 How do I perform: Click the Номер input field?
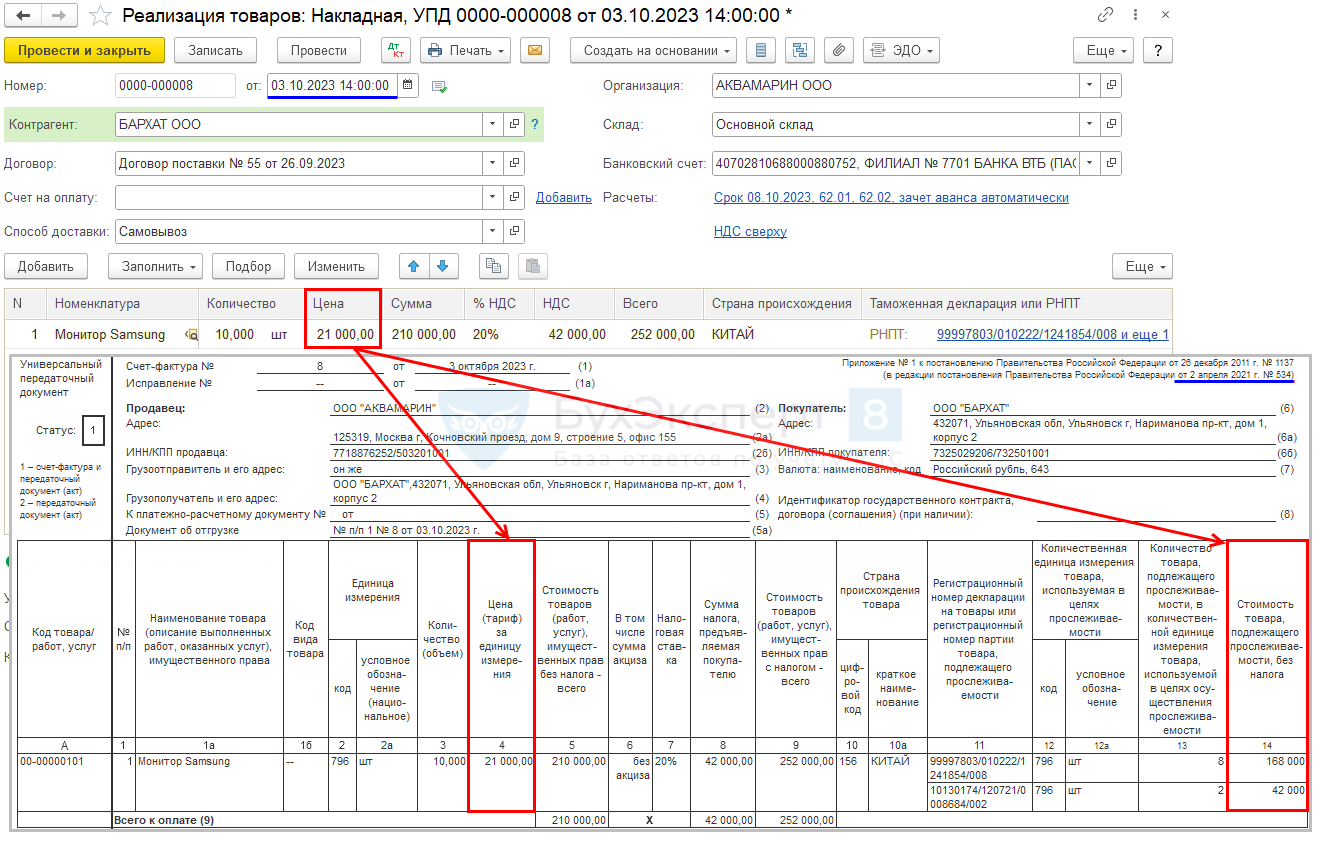tap(174, 86)
